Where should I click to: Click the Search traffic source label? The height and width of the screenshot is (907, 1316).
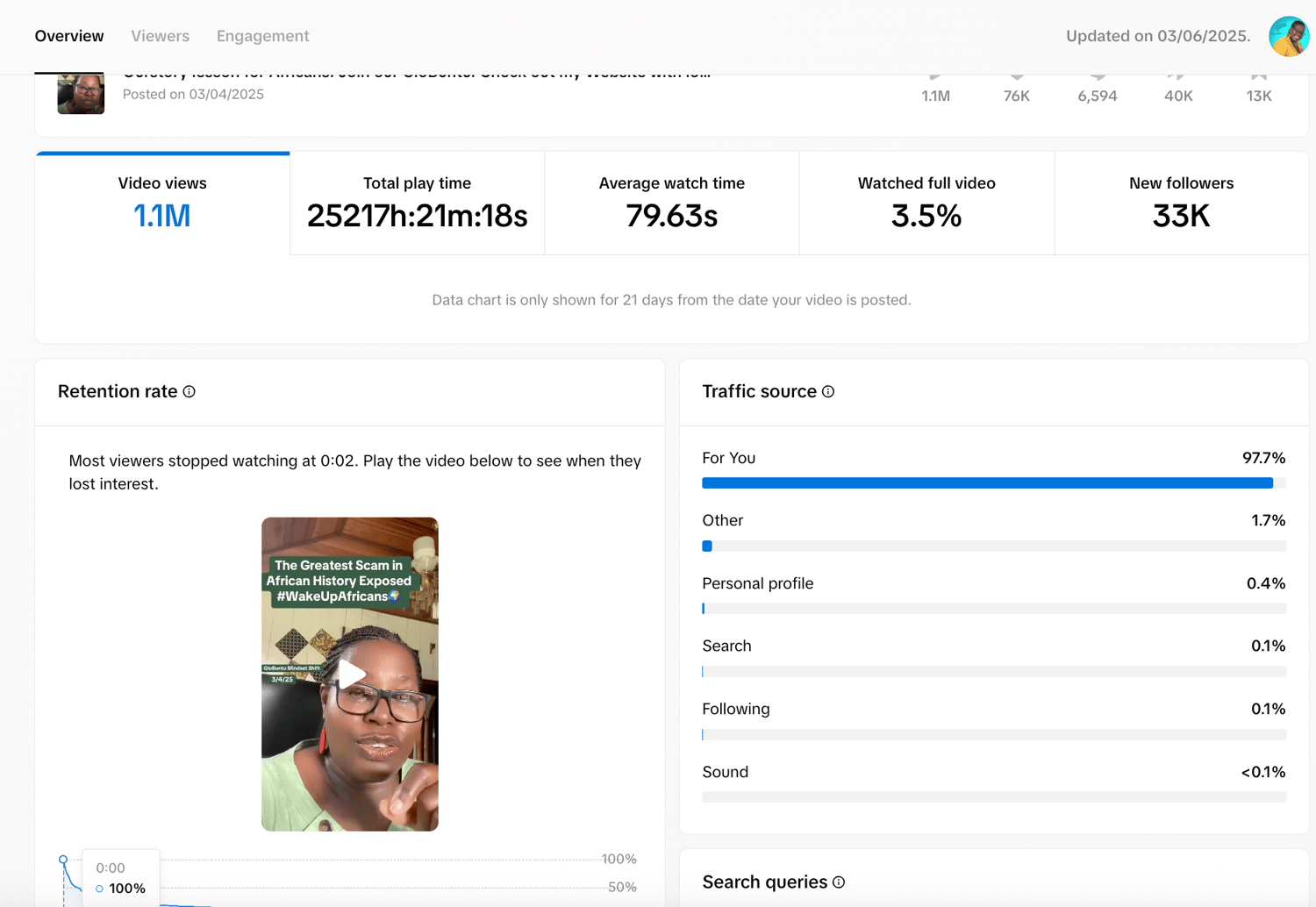tap(726, 646)
